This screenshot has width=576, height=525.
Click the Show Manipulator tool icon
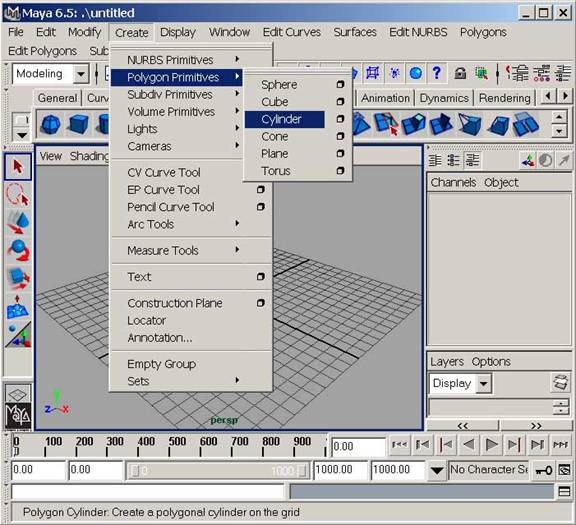(x=18, y=334)
